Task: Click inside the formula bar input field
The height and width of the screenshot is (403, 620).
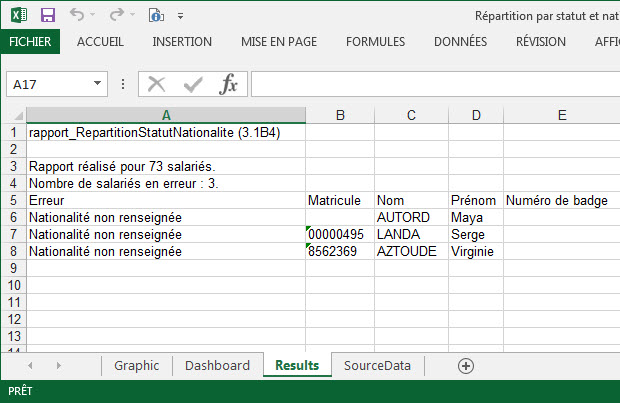Action: coord(430,84)
